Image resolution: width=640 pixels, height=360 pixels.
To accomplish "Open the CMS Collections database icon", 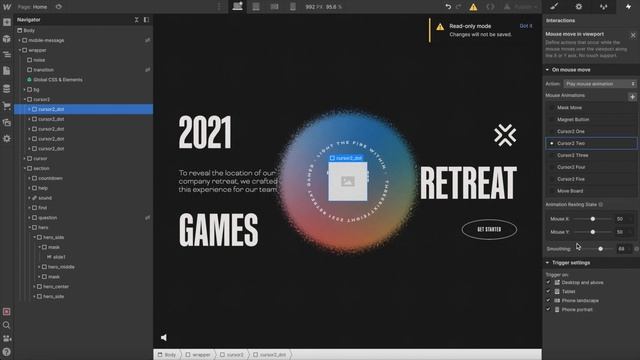I will [7, 88].
